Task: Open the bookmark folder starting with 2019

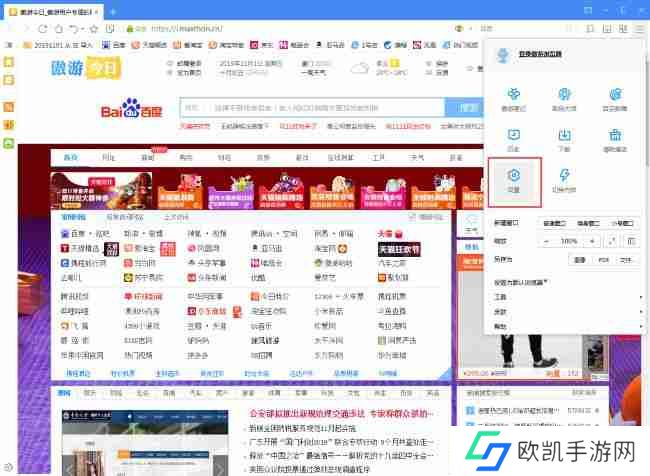Action: [x=57, y=45]
